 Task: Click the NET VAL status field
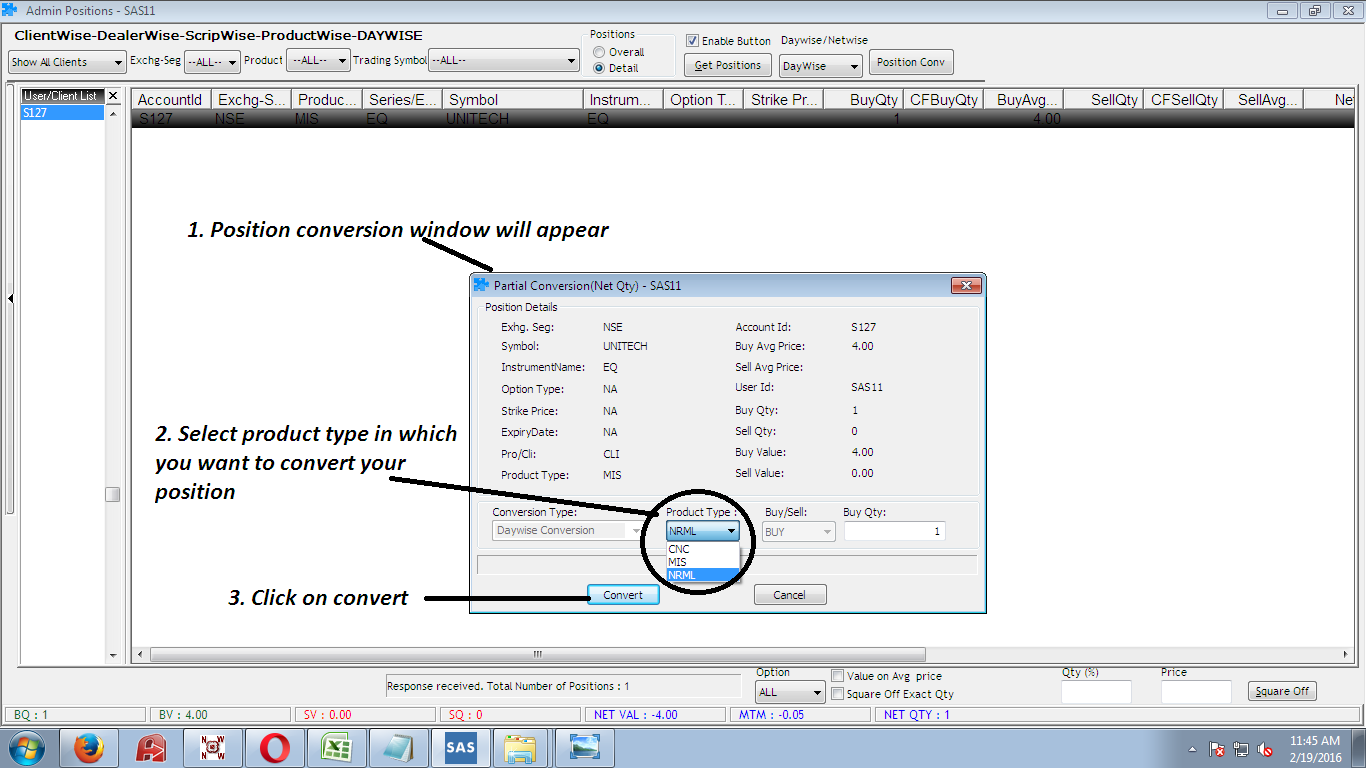click(x=656, y=715)
